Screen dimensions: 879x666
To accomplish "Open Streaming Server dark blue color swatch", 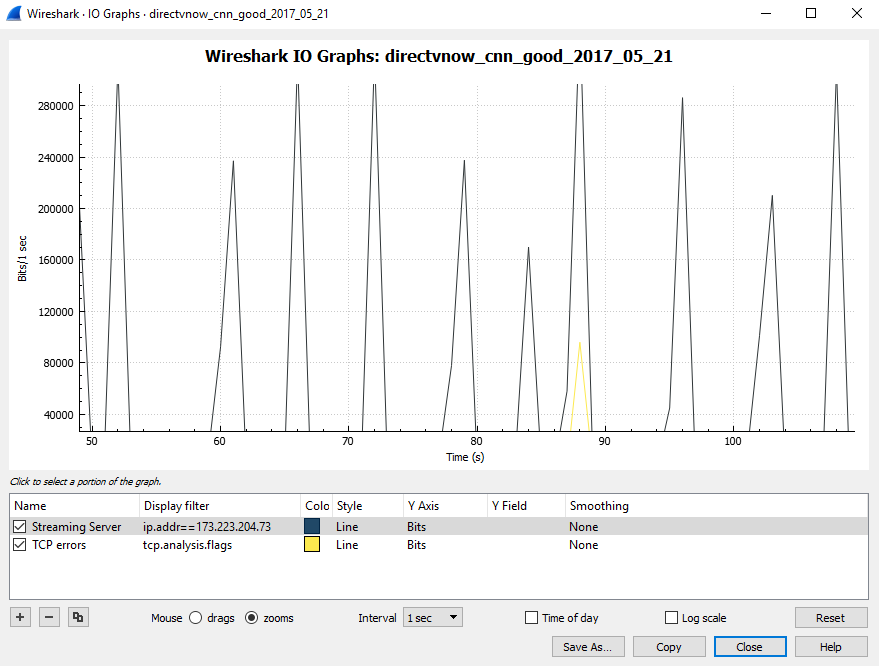I will 312,526.
